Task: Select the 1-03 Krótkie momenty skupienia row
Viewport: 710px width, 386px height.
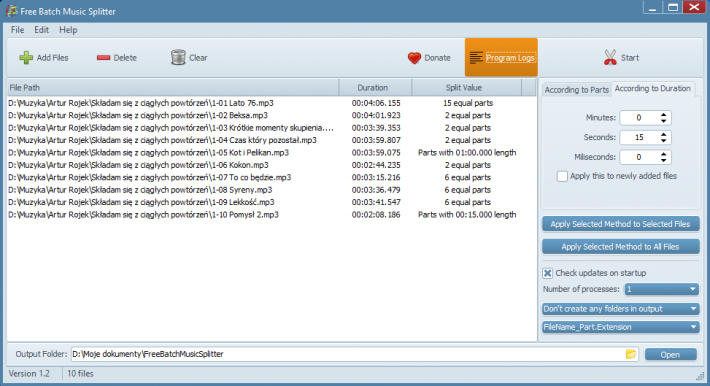Action: coord(271,128)
